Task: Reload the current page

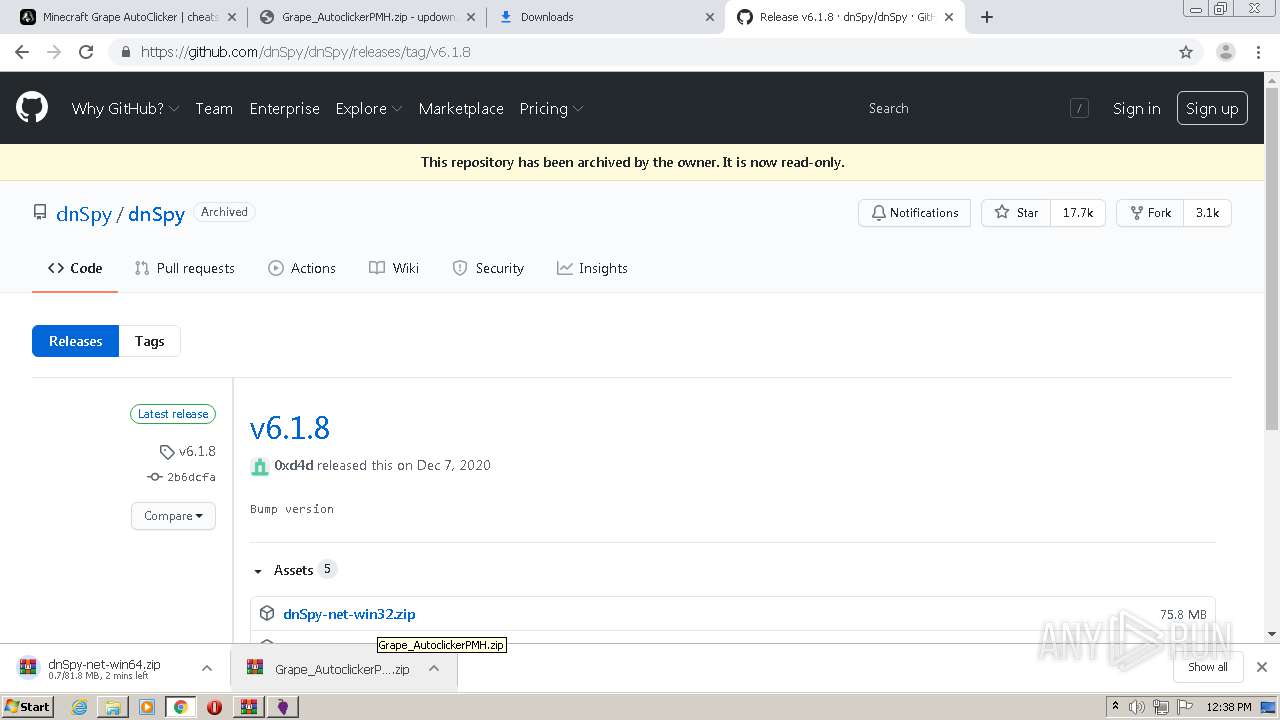Action: coord(86,52)
